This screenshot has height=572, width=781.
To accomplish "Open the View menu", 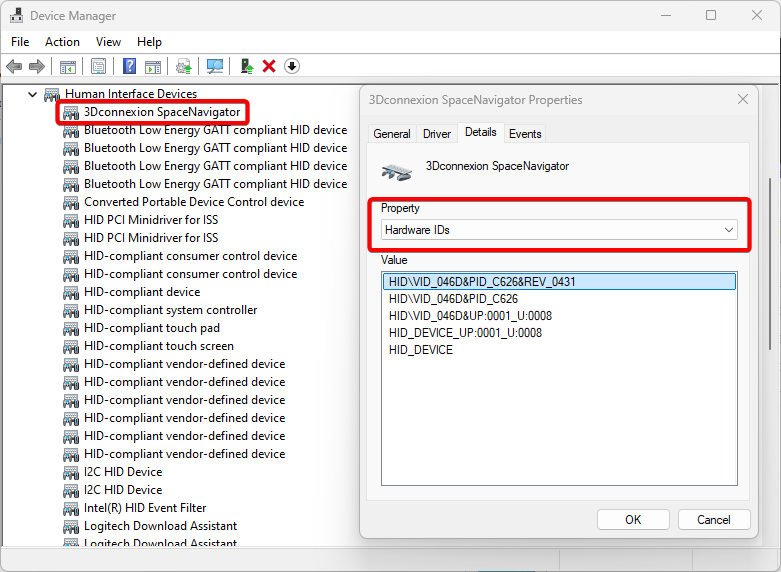I will pyautogui.click(x=108, y=42).
